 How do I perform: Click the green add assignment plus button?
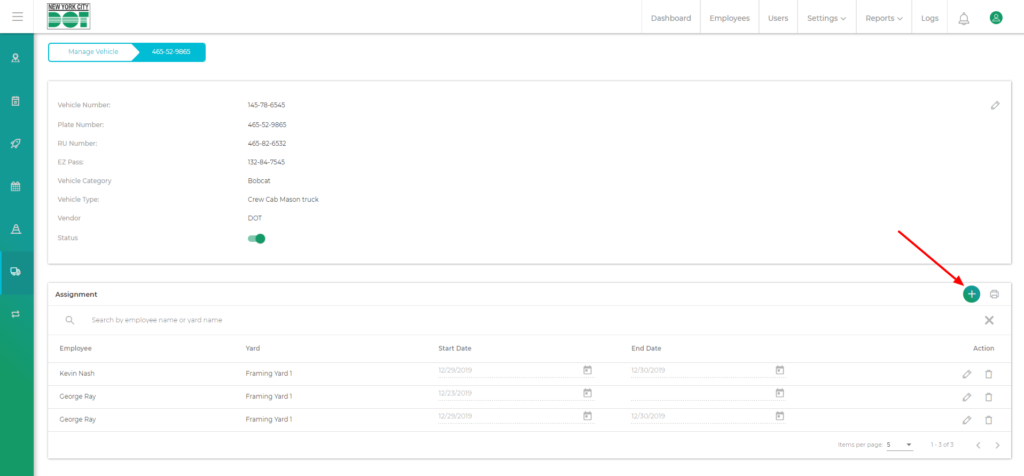(x=971, y=294)
